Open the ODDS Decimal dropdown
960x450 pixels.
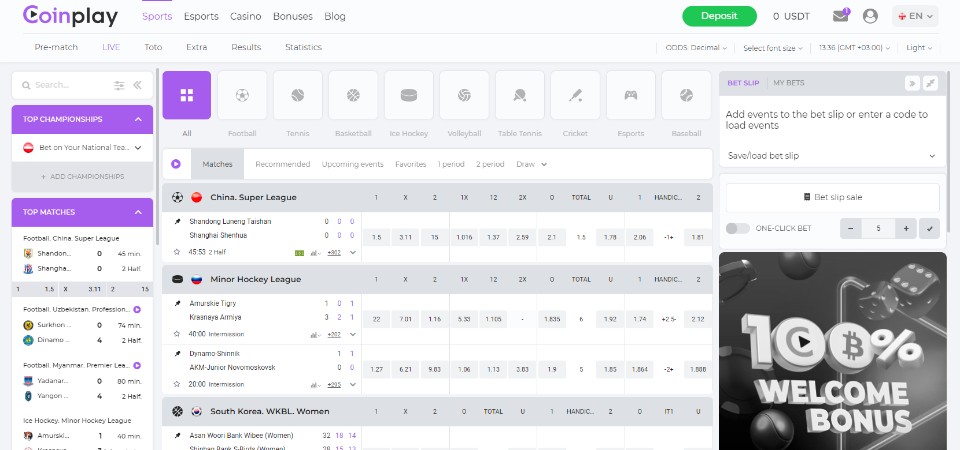(x=696, y=48)
